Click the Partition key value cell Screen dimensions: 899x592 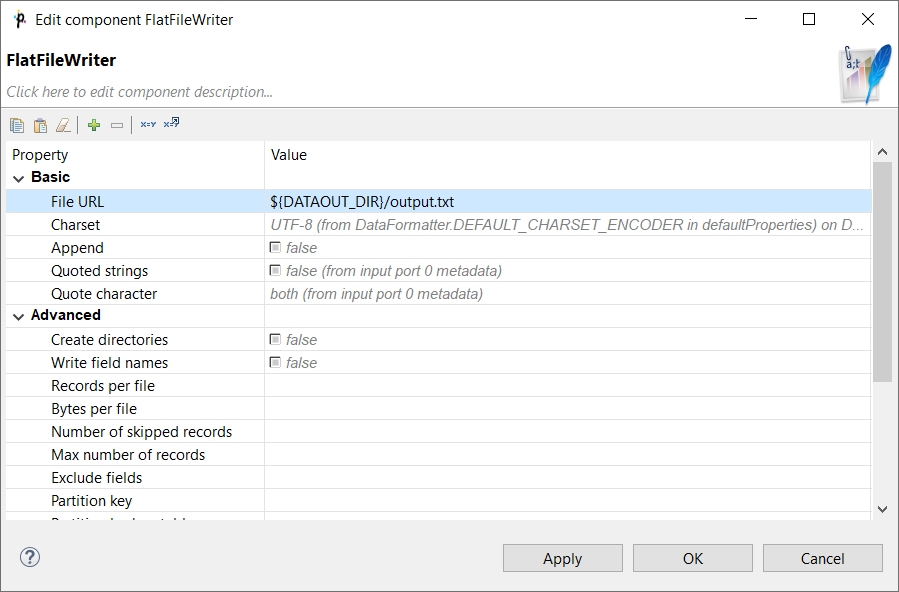point(568,500)
